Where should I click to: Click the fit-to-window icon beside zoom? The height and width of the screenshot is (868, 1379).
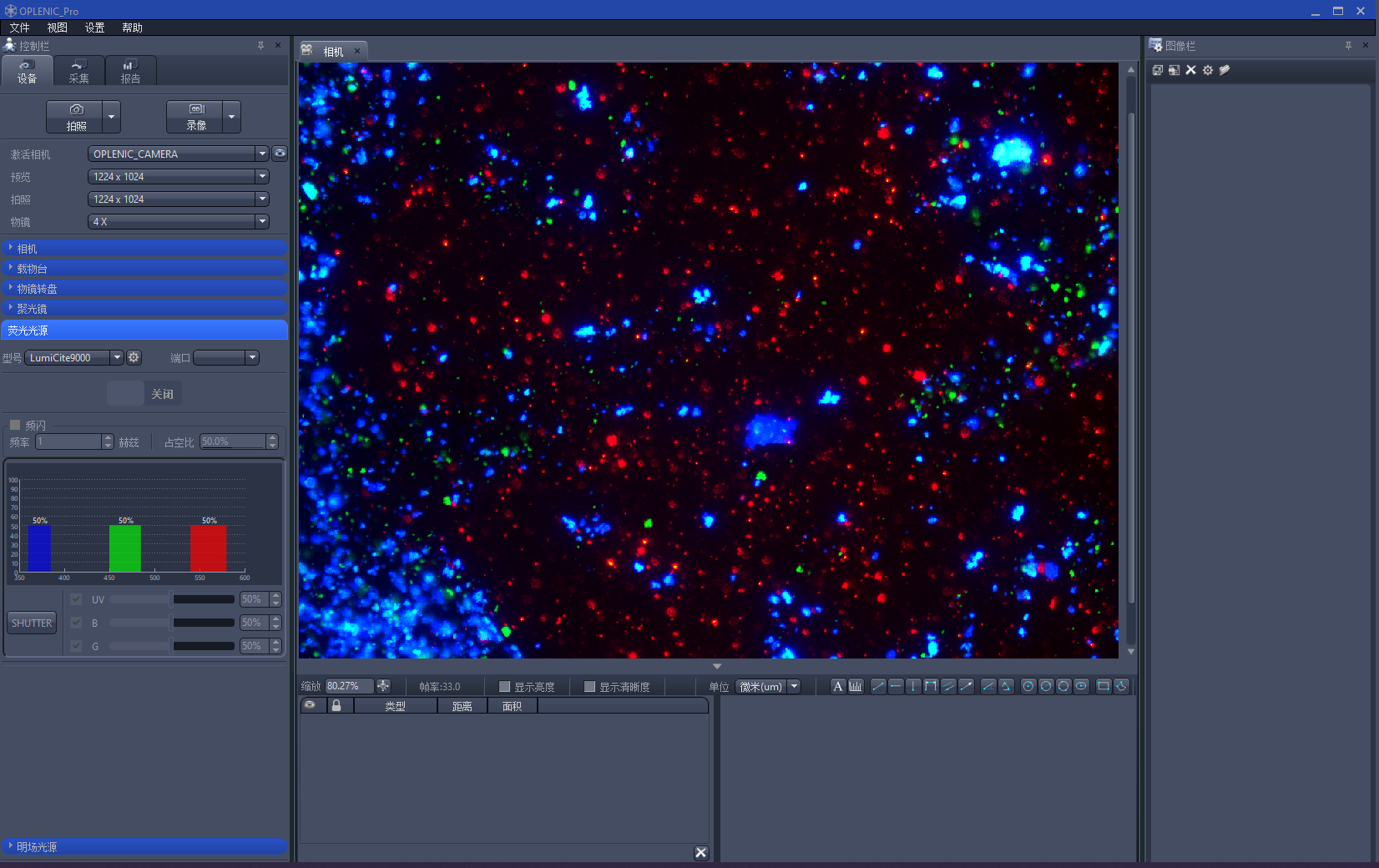click(383, 686)
